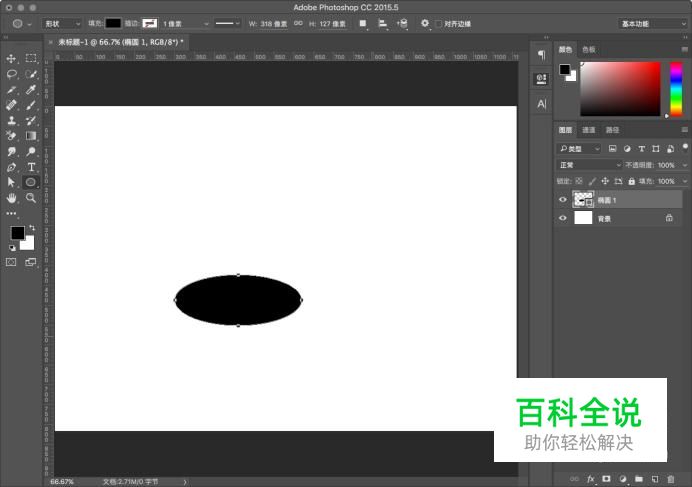The width and height of the screenshot is (692, 487).
Task: Click the layer style fx icon
Action: 591,479
